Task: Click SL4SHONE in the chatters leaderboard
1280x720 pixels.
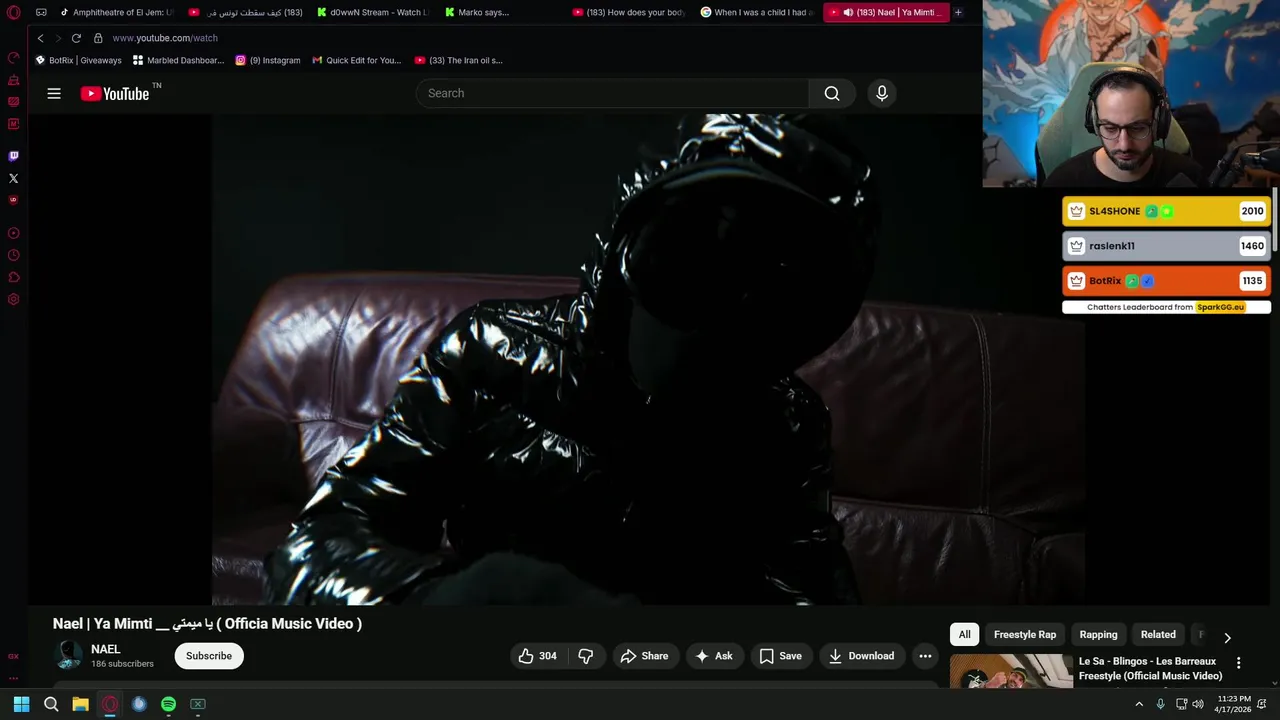Action: coord(1114,211)
